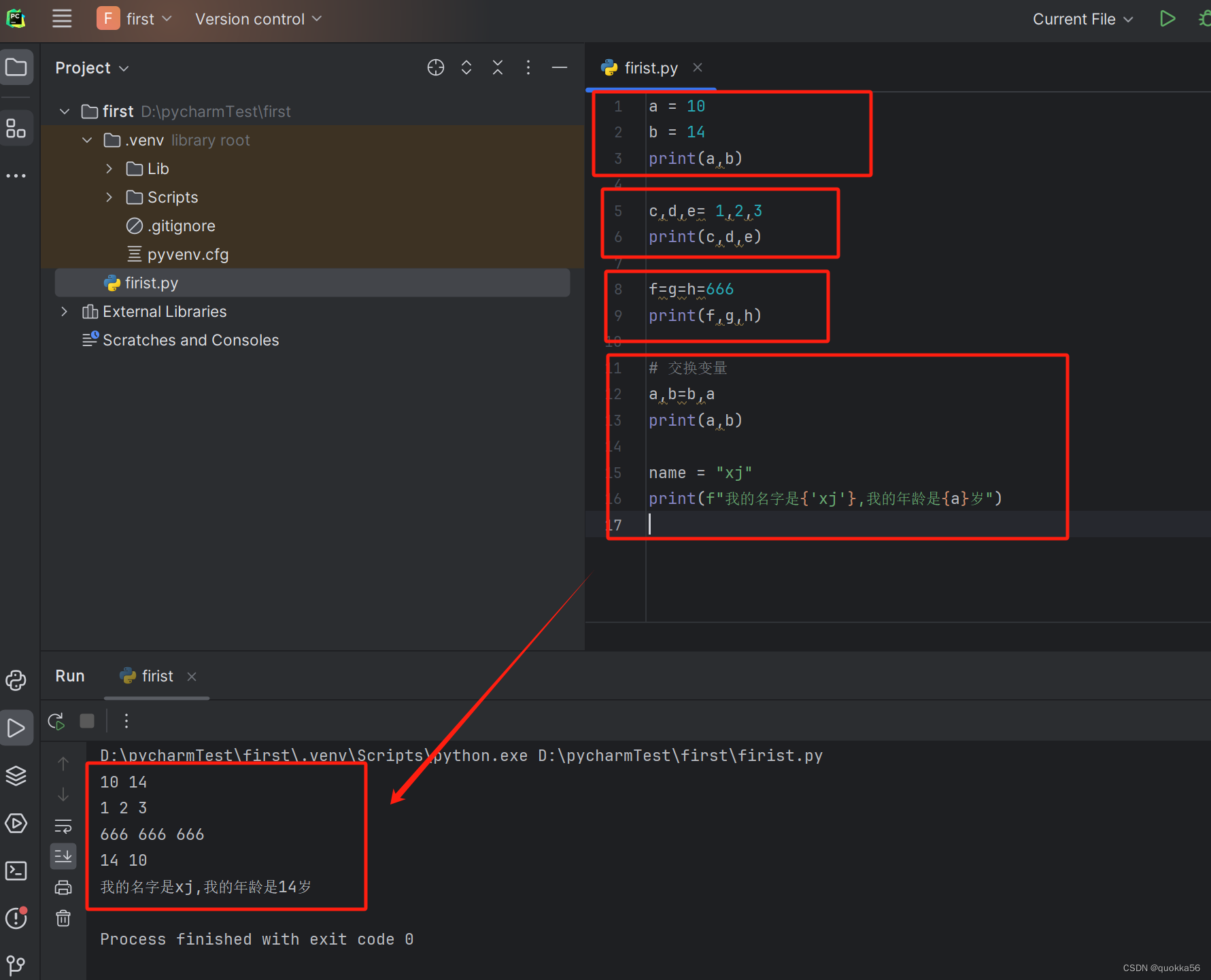Expand the Scripts folder

point(109,197)
